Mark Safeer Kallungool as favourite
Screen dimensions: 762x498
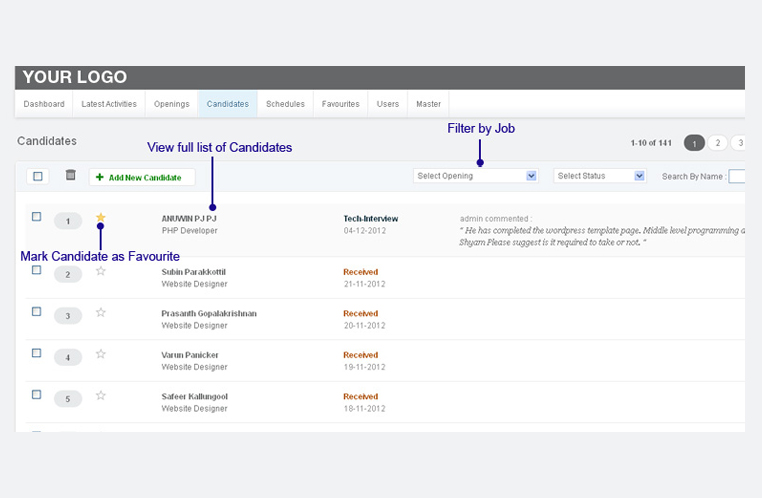pos(100,396)
